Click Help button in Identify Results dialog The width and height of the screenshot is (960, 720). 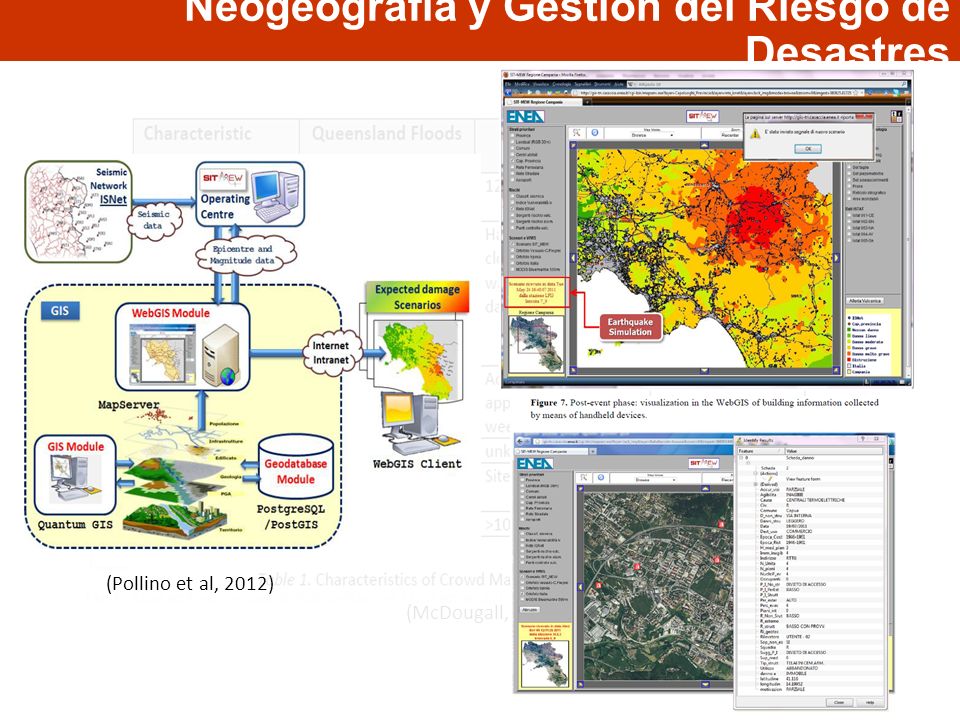[870, 702]
